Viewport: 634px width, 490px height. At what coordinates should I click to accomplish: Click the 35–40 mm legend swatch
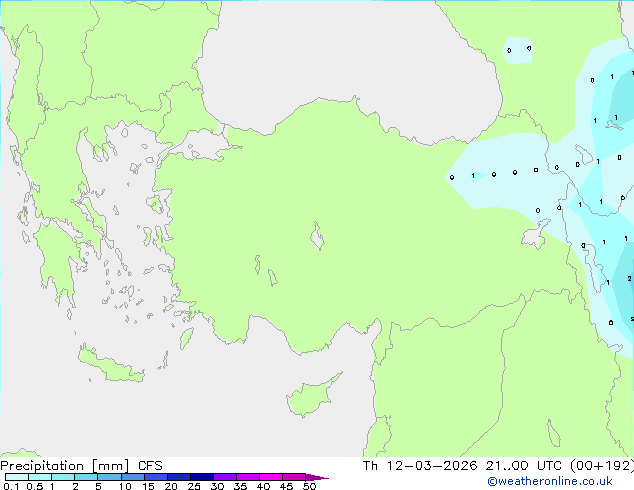tap(247, 477)
